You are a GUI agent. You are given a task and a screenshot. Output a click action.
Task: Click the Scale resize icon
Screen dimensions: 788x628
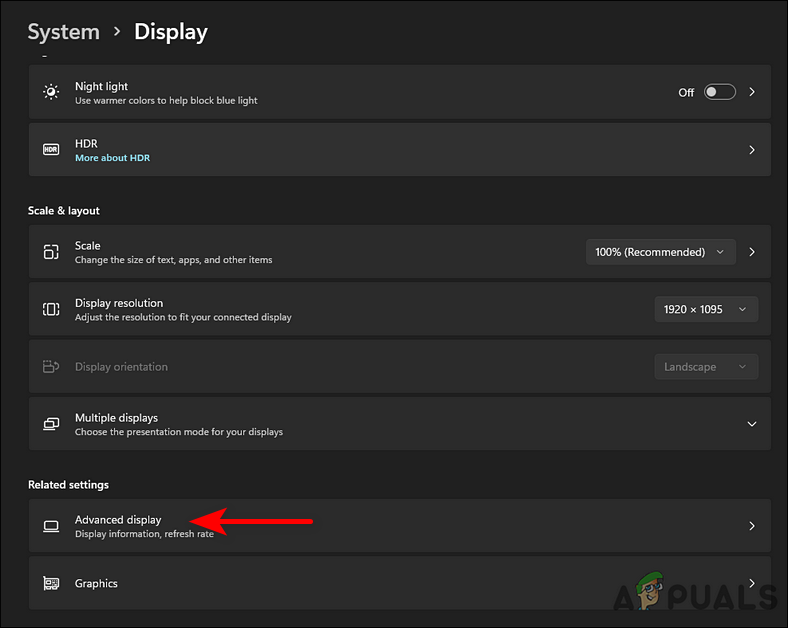(51, 252)
